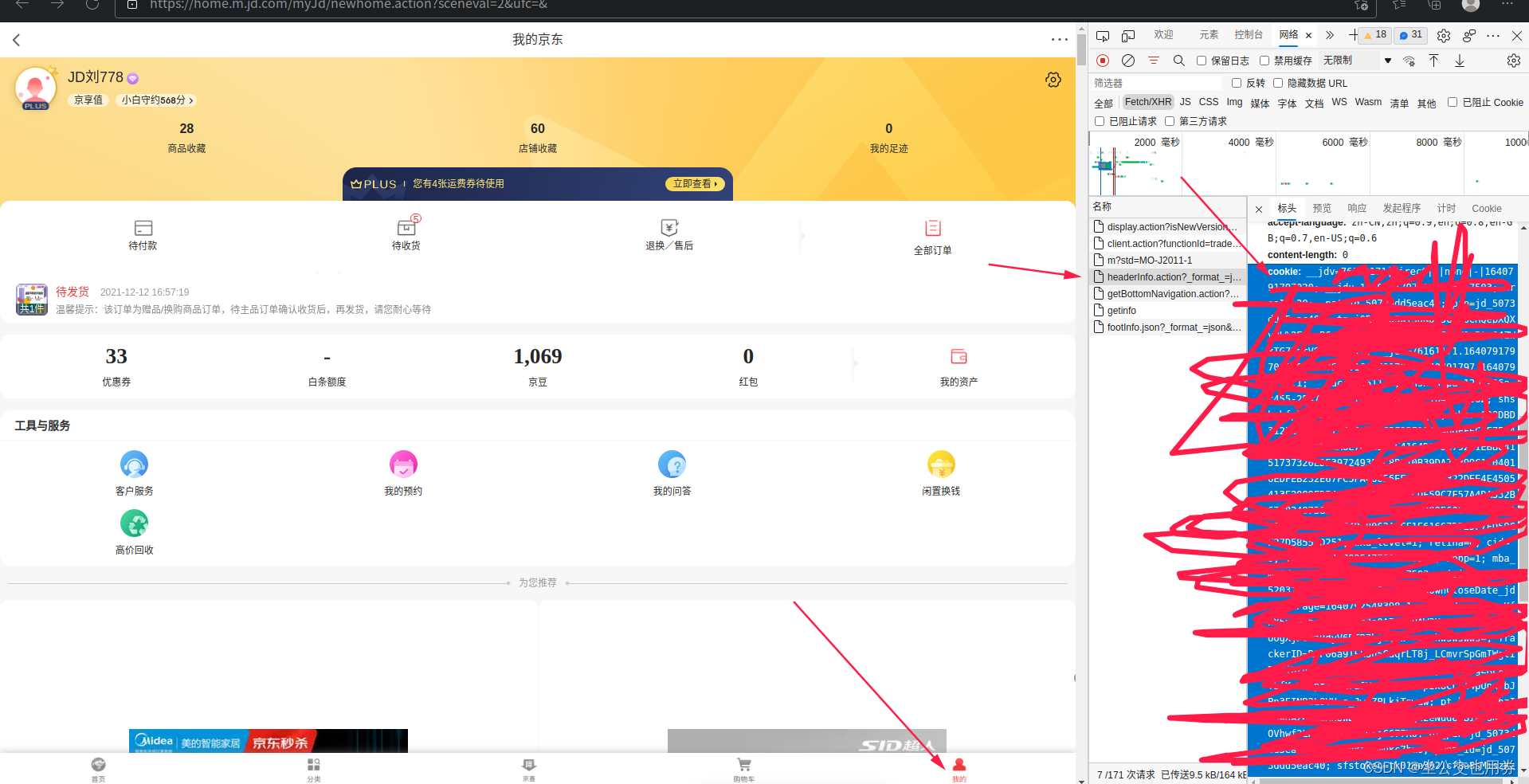Open the JD page three-dot menu
The width and height of the screenshot is (1529, 784).
[x=1059, y=39]
